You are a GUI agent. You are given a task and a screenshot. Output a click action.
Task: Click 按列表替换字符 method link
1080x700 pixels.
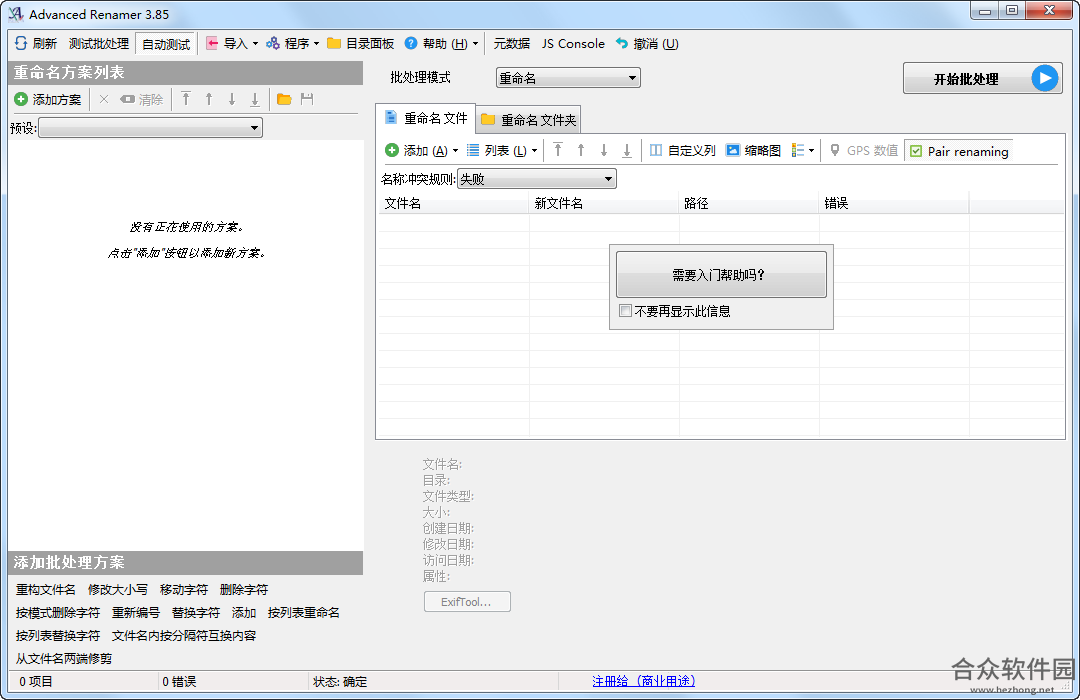tap(58, 635)
